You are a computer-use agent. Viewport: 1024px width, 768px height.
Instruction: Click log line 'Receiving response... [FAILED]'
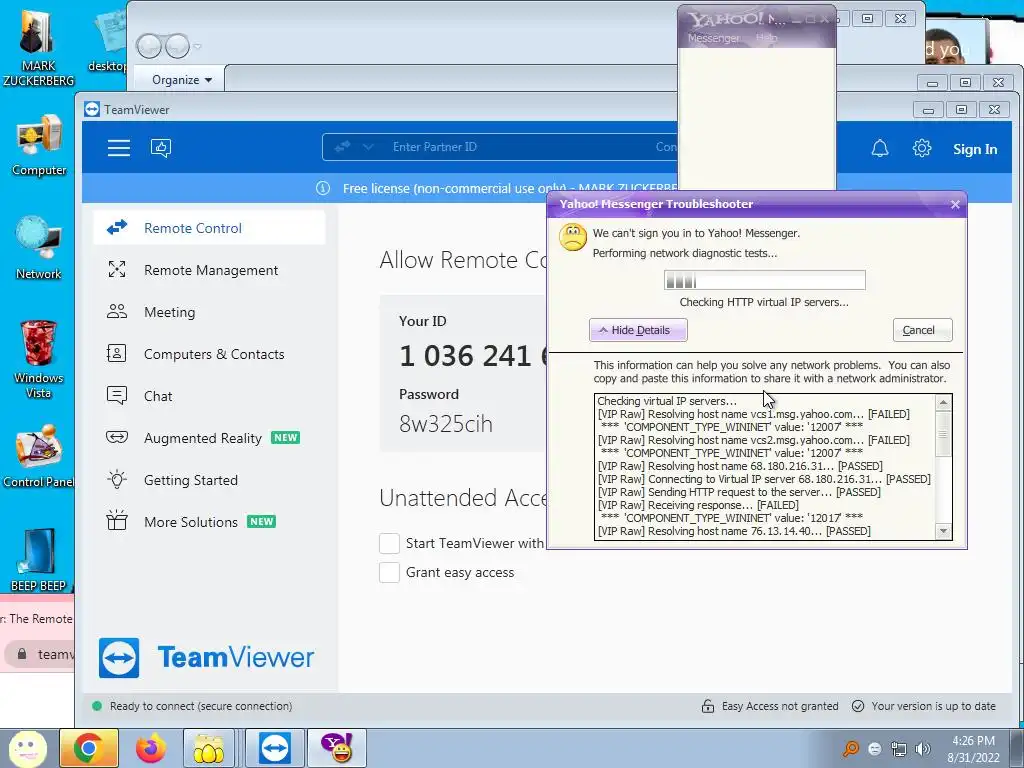[698, 505]
